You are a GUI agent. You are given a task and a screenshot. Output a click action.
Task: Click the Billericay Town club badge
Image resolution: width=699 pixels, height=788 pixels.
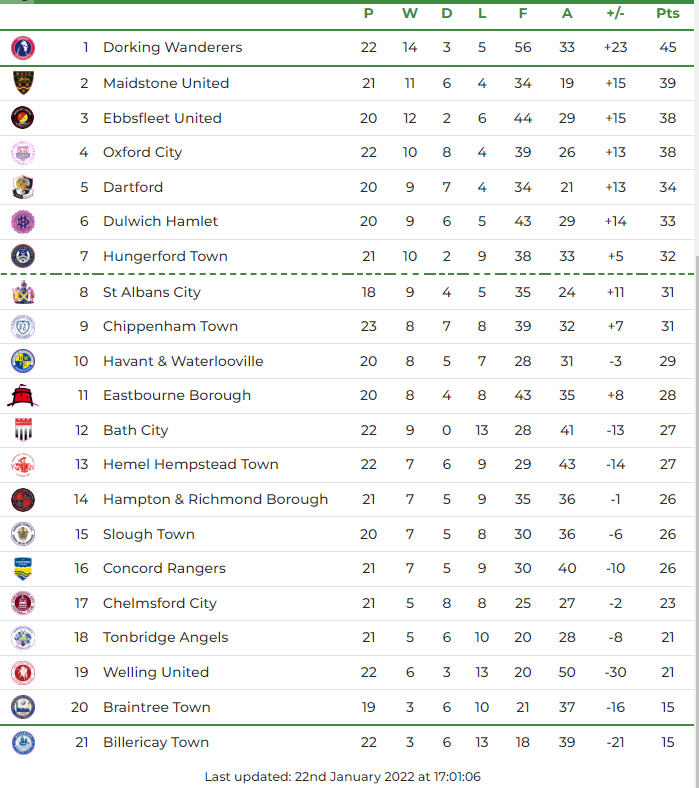pos(22,742)
